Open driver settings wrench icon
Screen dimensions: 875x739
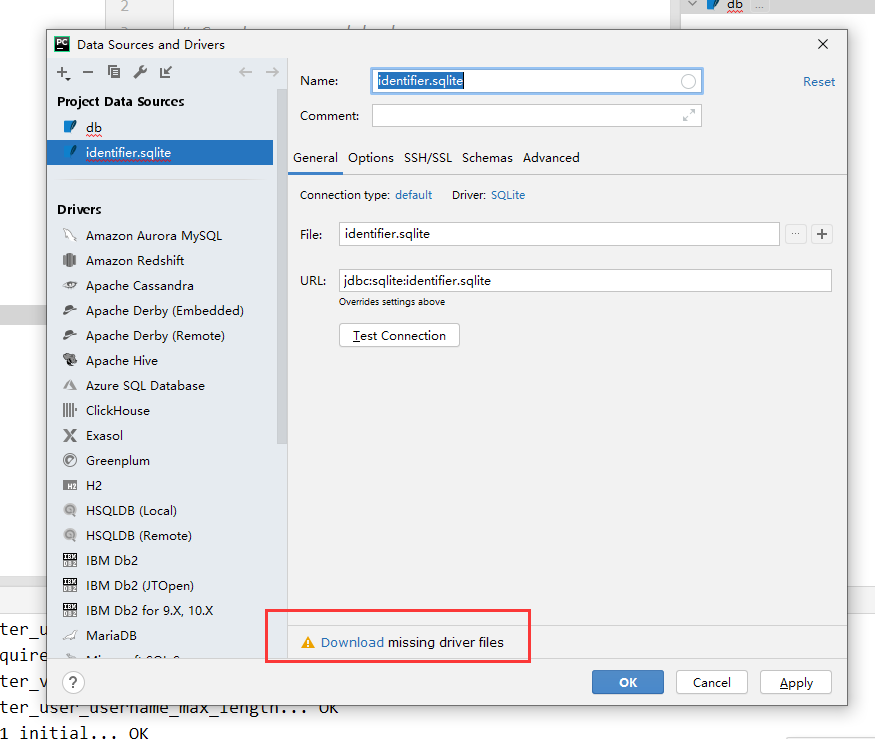point(140,72)
